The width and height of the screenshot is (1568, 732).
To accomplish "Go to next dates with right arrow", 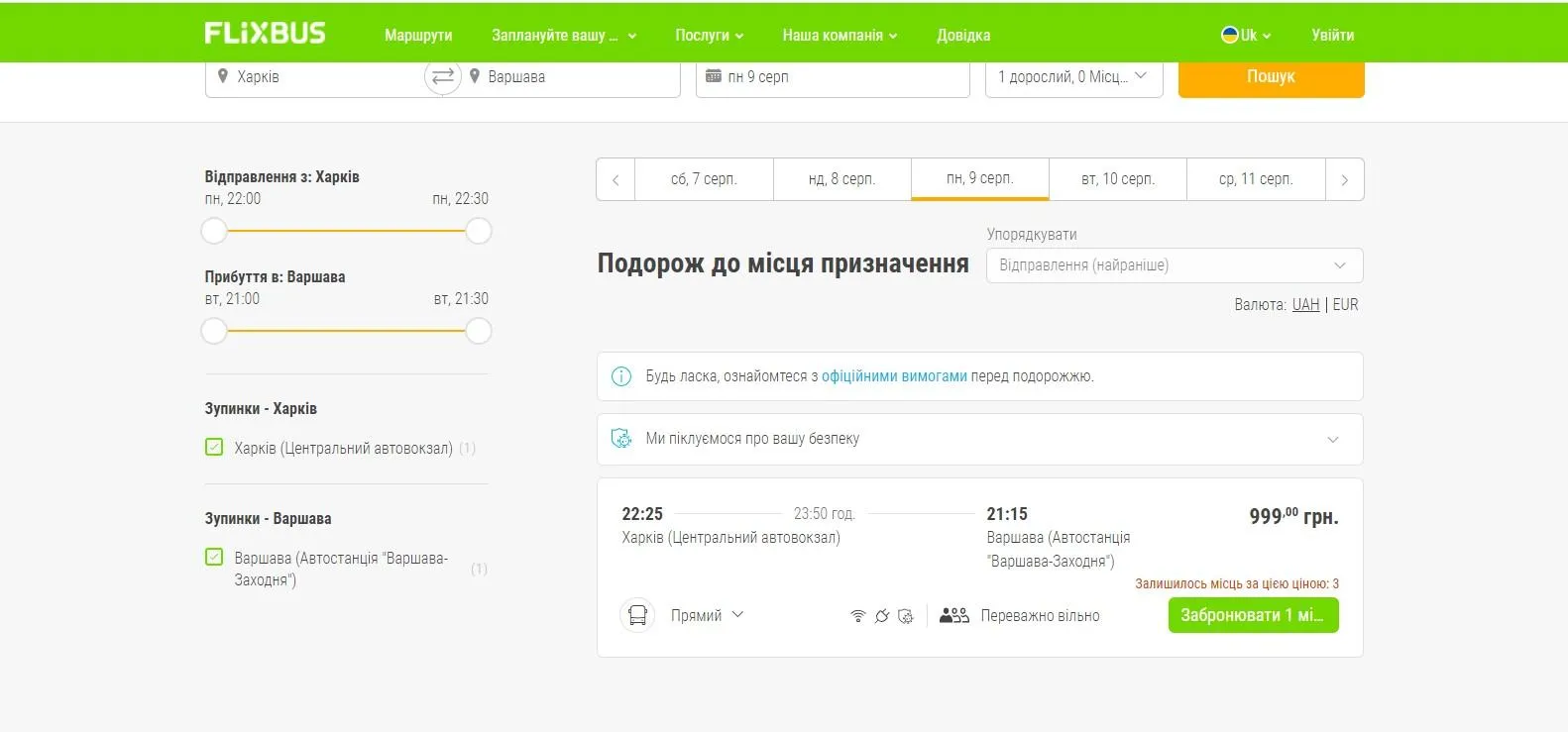I will pyautogui.click(x=1344, y=180).
